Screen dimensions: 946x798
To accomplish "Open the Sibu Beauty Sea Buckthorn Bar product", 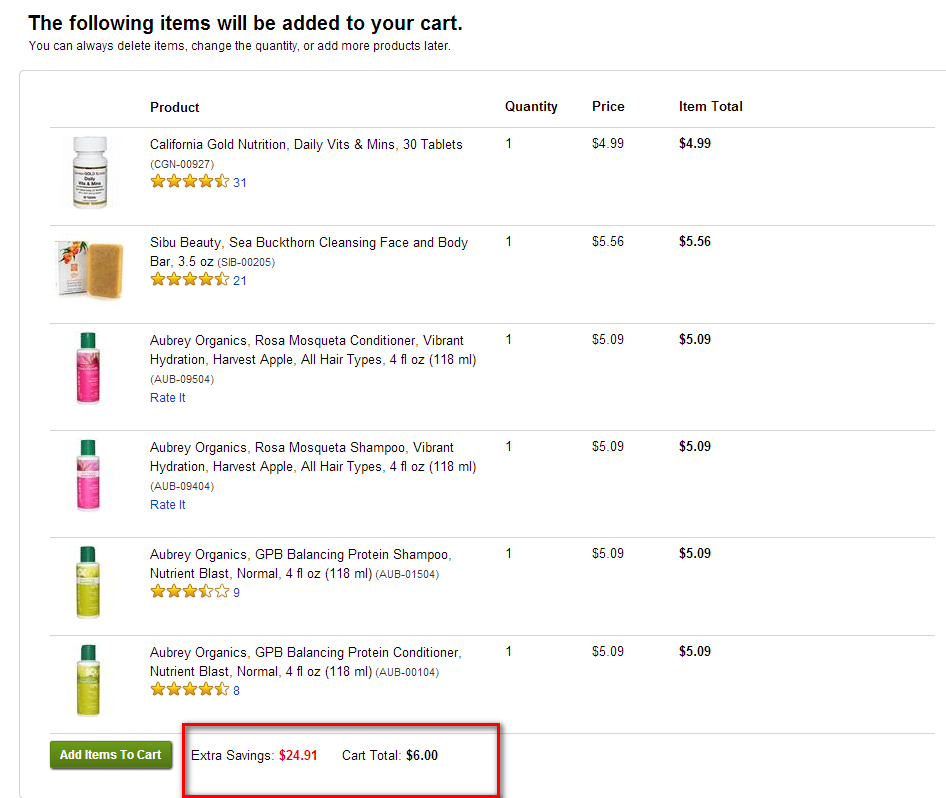I will coord(309,252).
